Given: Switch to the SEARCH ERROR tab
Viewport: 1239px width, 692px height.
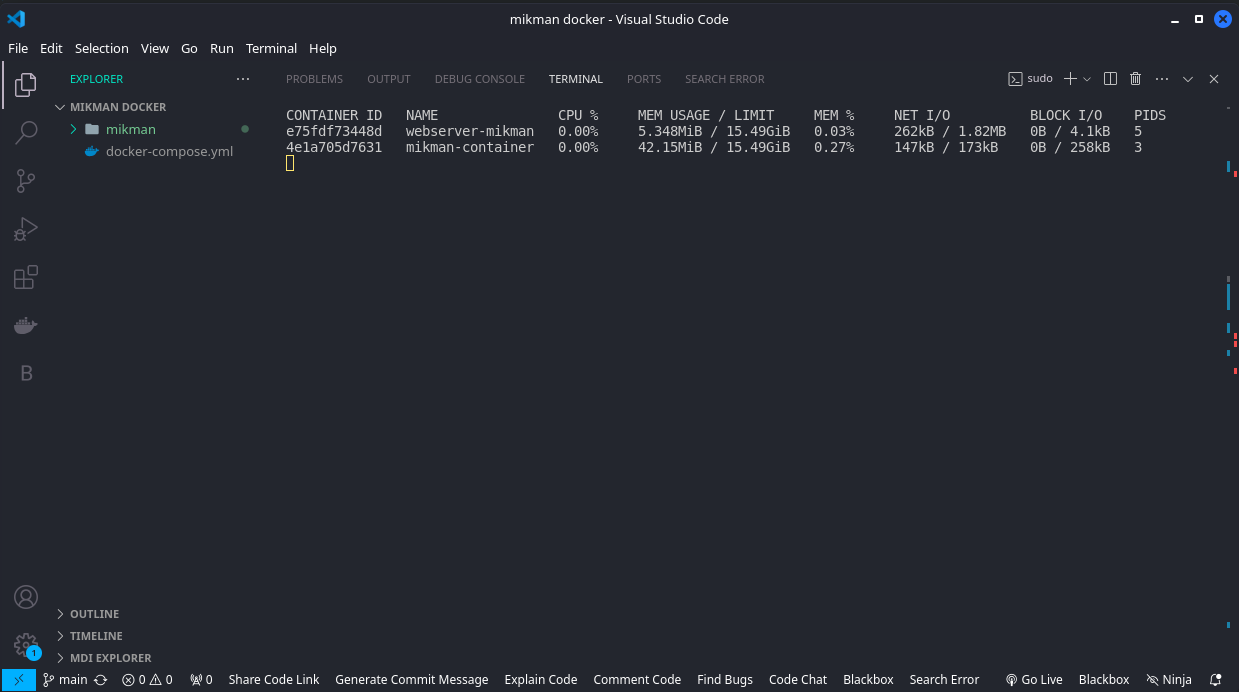Looking at the screenshot, I should tap(725, 79).
